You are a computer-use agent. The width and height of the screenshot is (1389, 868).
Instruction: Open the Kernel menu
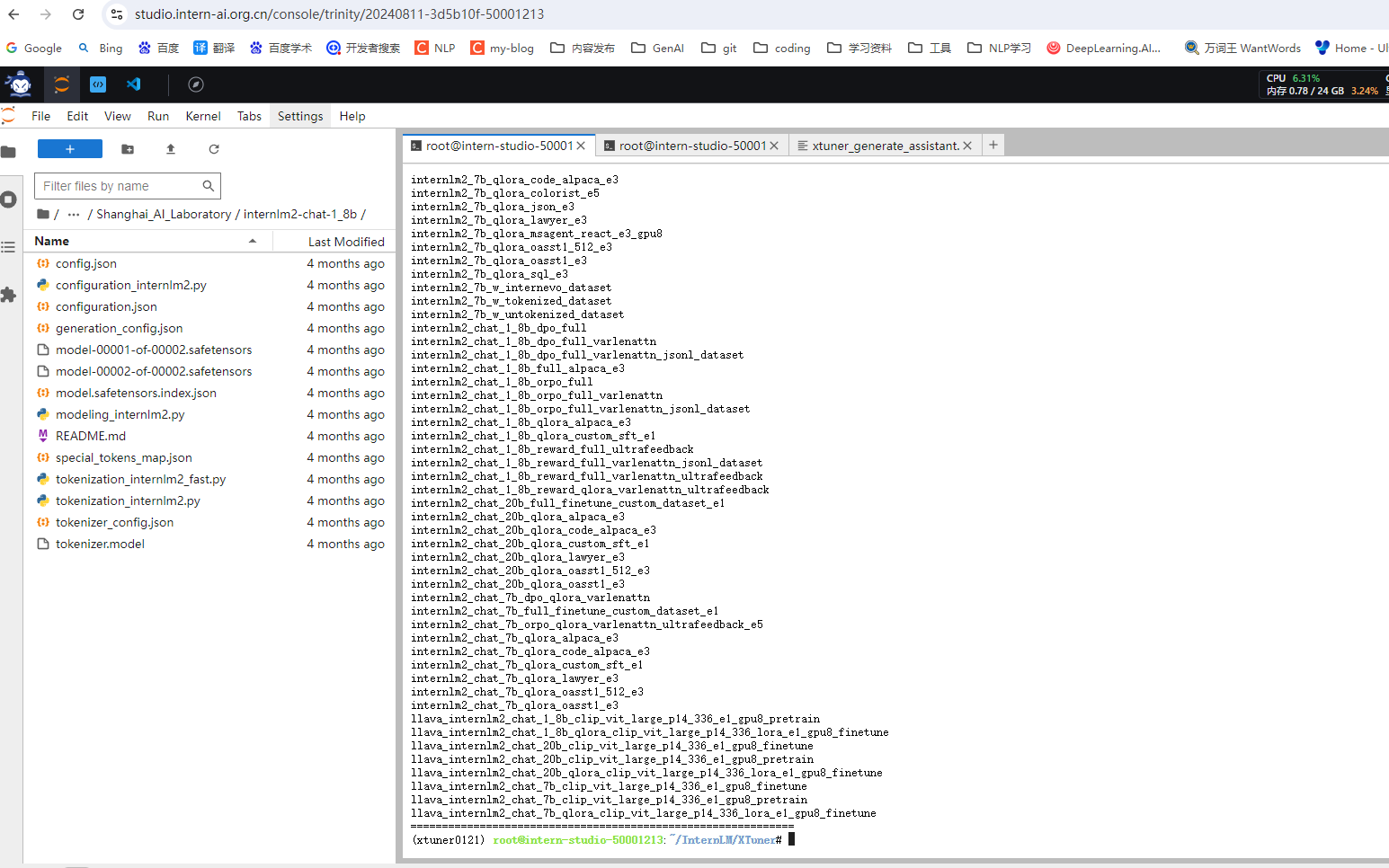(203, 116)
